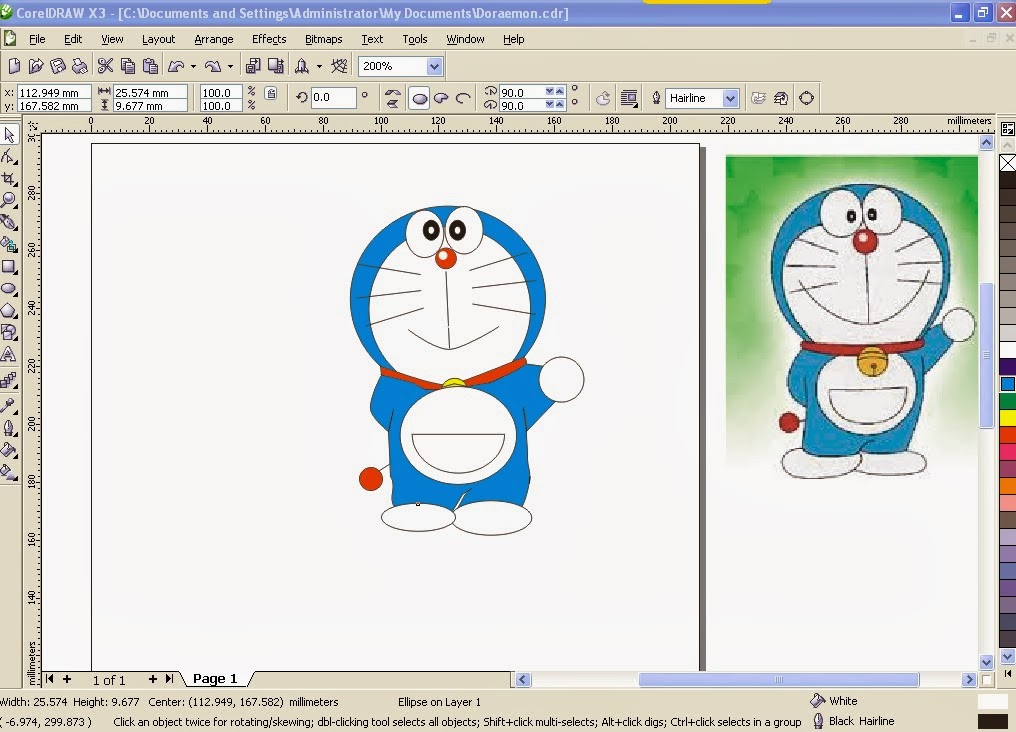Click the Copy icon in the toolbar
Viewport: 1016px width, 732px height.
point(128,65)
